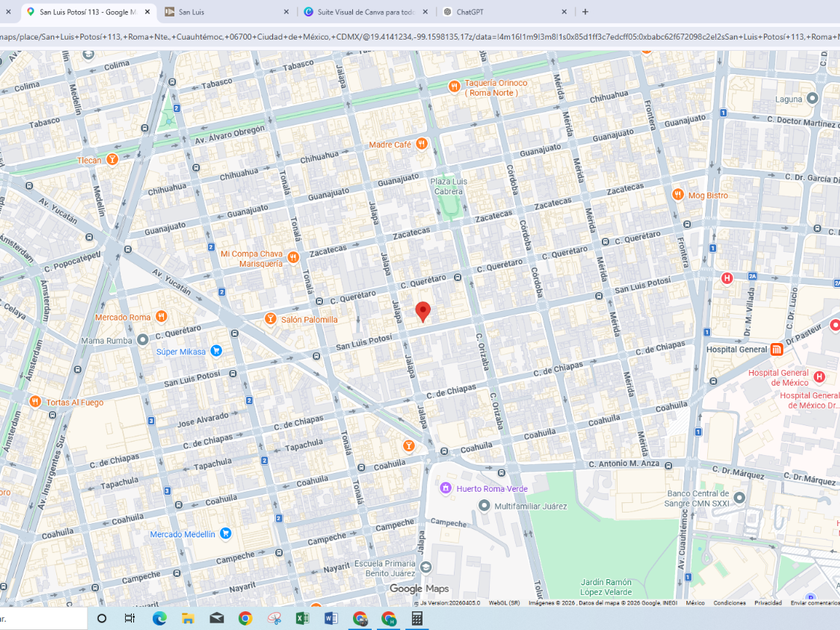This screenshot has width=840, height=630.
Task: Open the Snipping tool taskbar icon
Action: 274,618
